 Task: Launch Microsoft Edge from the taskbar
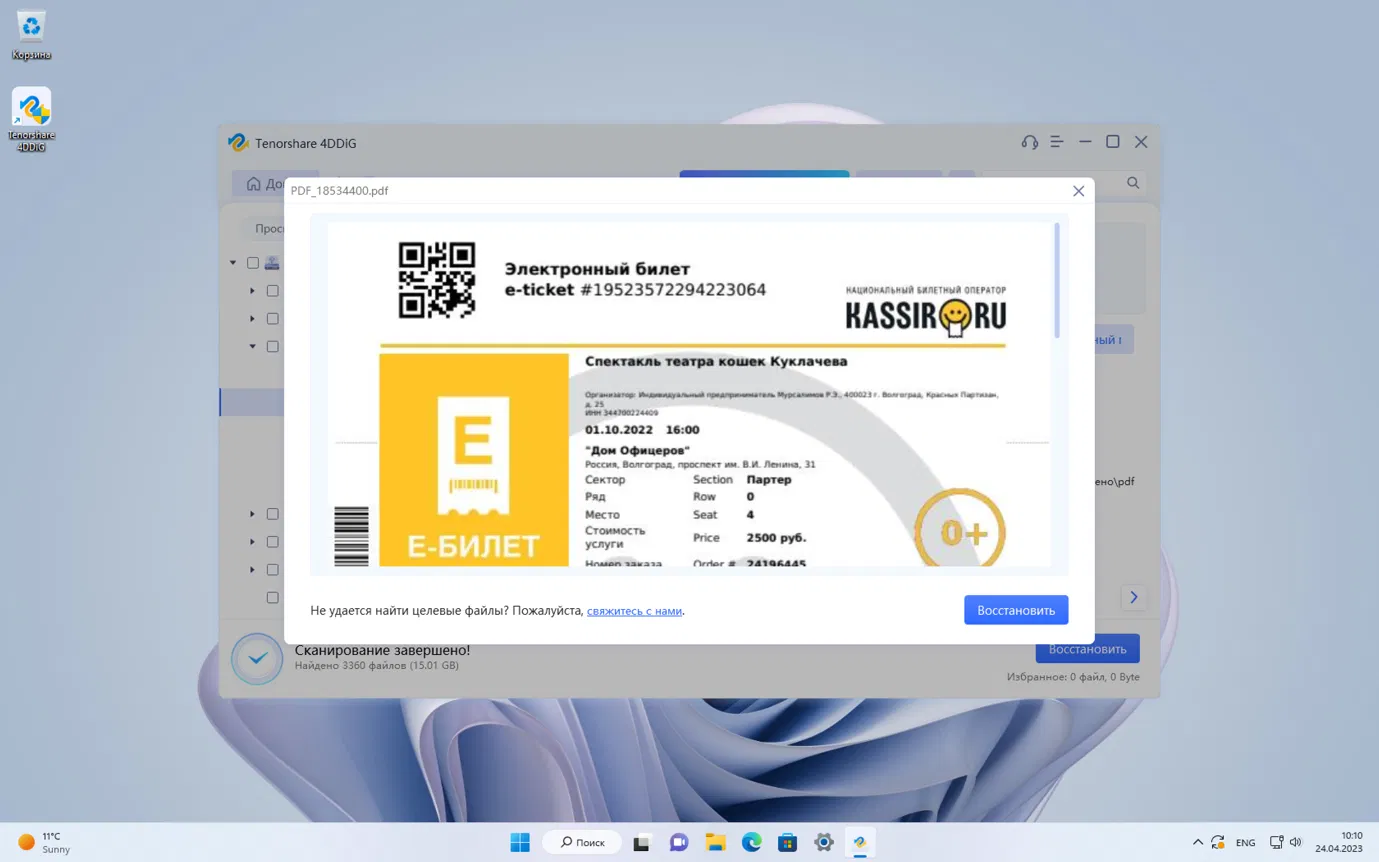751,842
